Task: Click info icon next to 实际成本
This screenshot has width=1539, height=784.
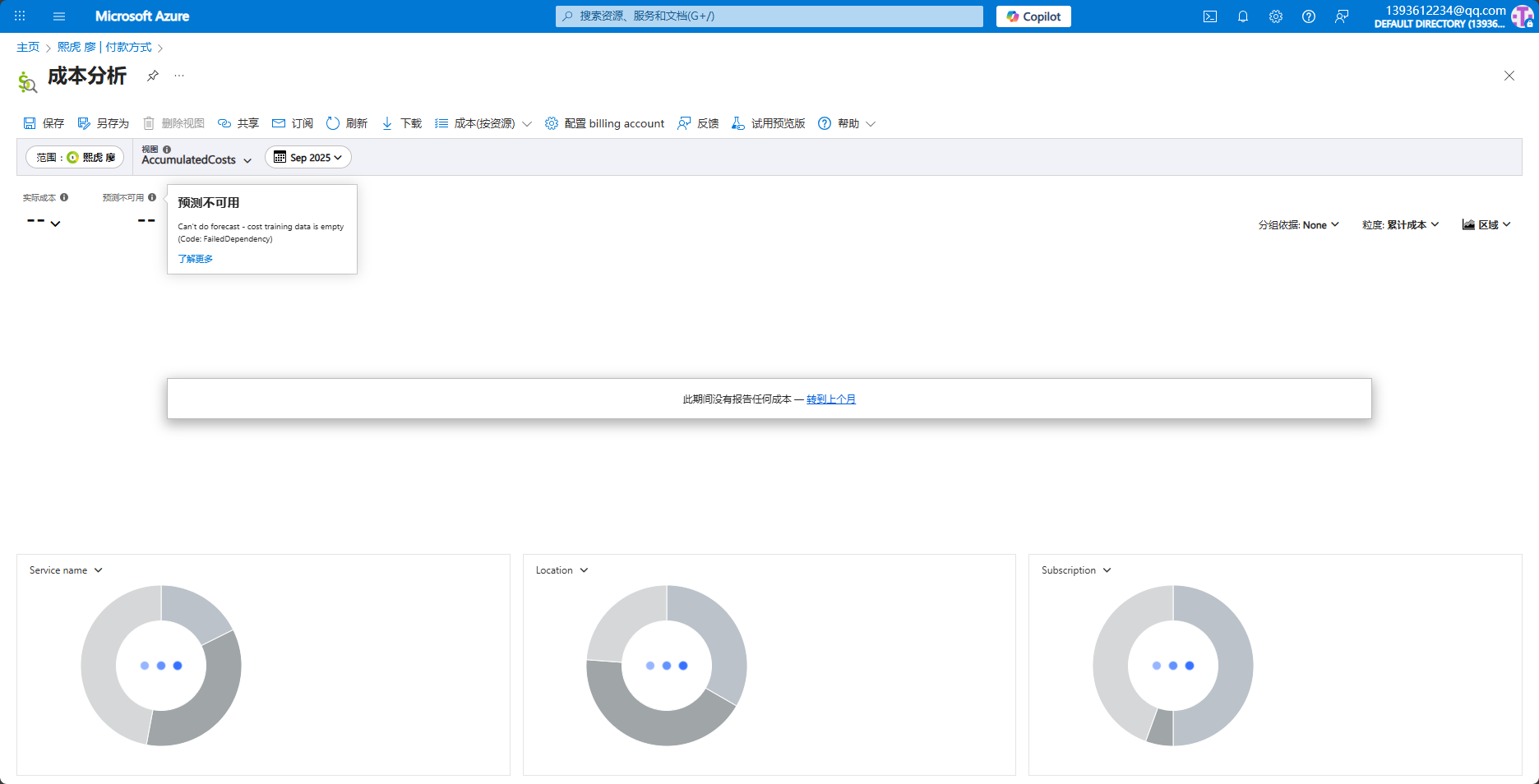Action: (x=64, y=197)
